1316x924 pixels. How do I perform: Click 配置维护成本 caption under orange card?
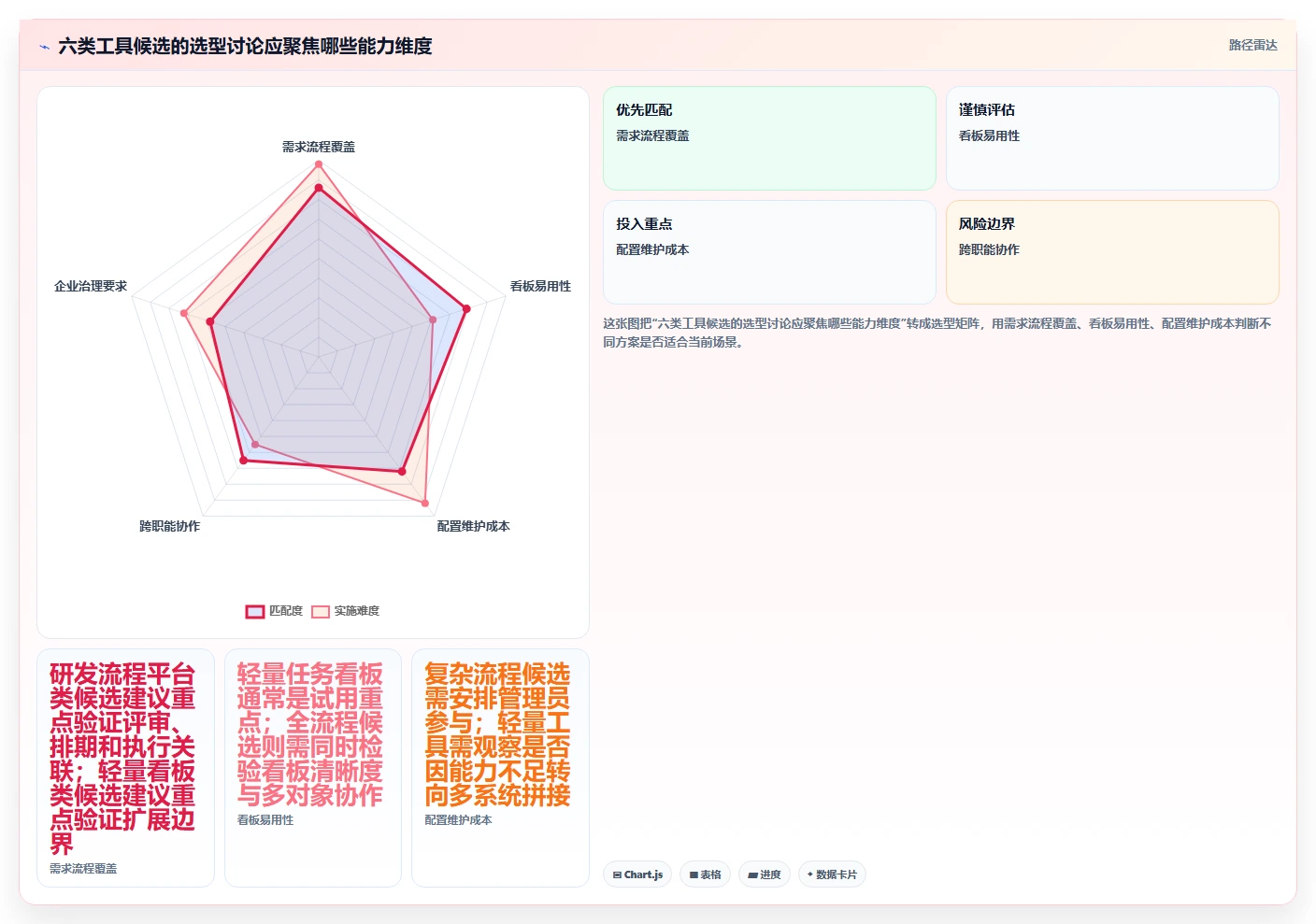pos(458,819)
